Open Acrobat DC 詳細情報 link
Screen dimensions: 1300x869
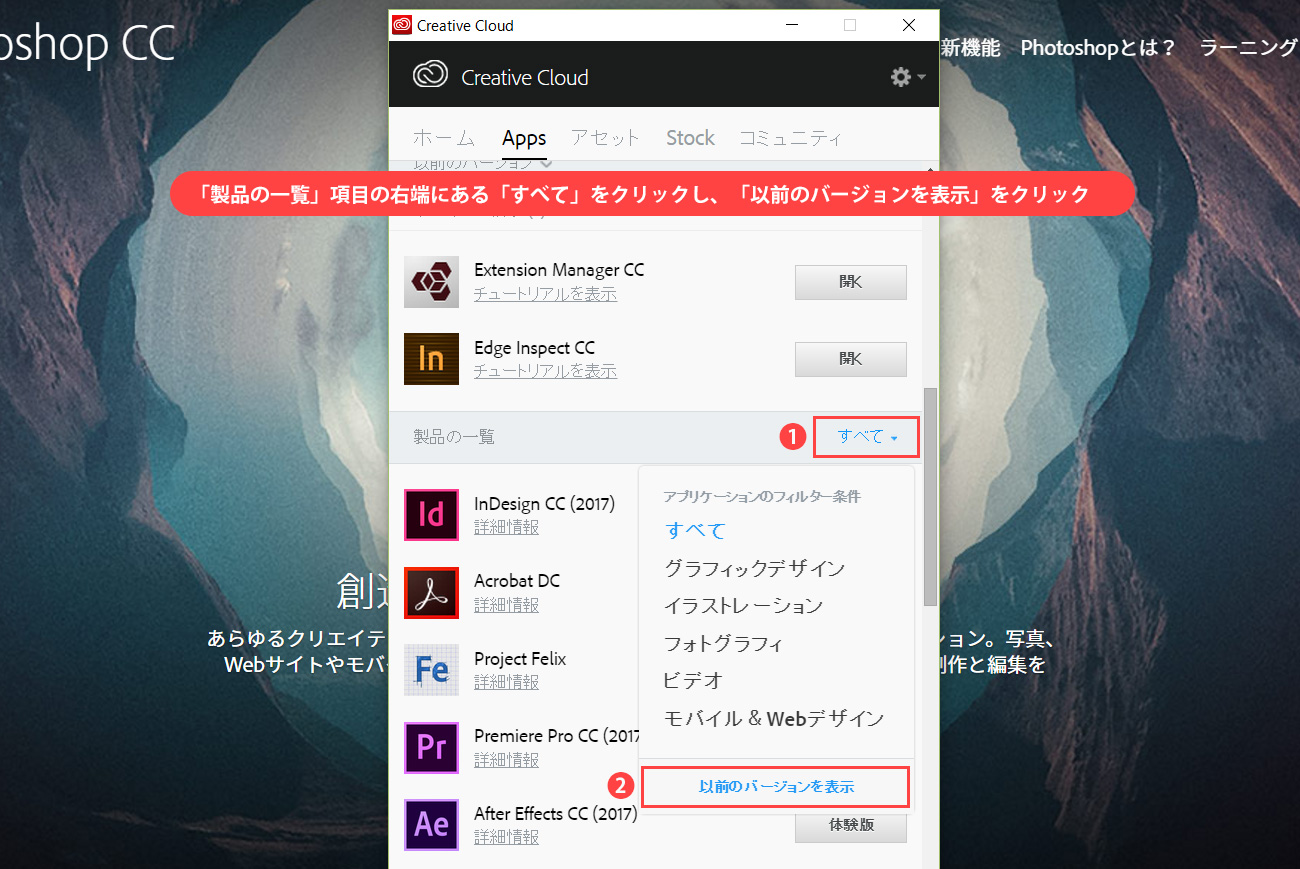click(x=506, y=605)
